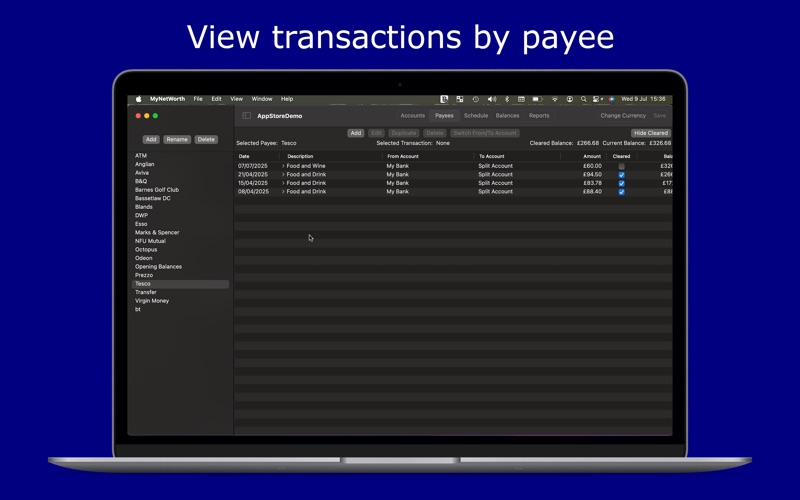This screenshot has height=500, width=800.
Task: Select Bassetlaw DC payee
Action: (x=153, y=198)
